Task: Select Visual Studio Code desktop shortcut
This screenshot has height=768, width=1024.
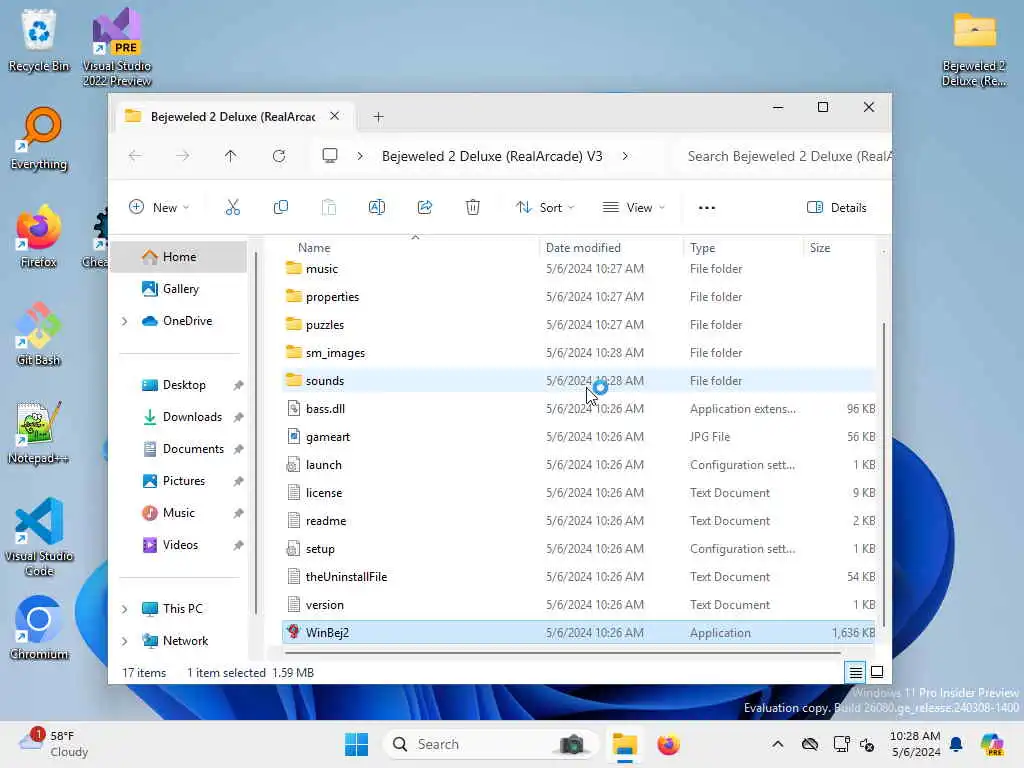Action: (39, 537)
